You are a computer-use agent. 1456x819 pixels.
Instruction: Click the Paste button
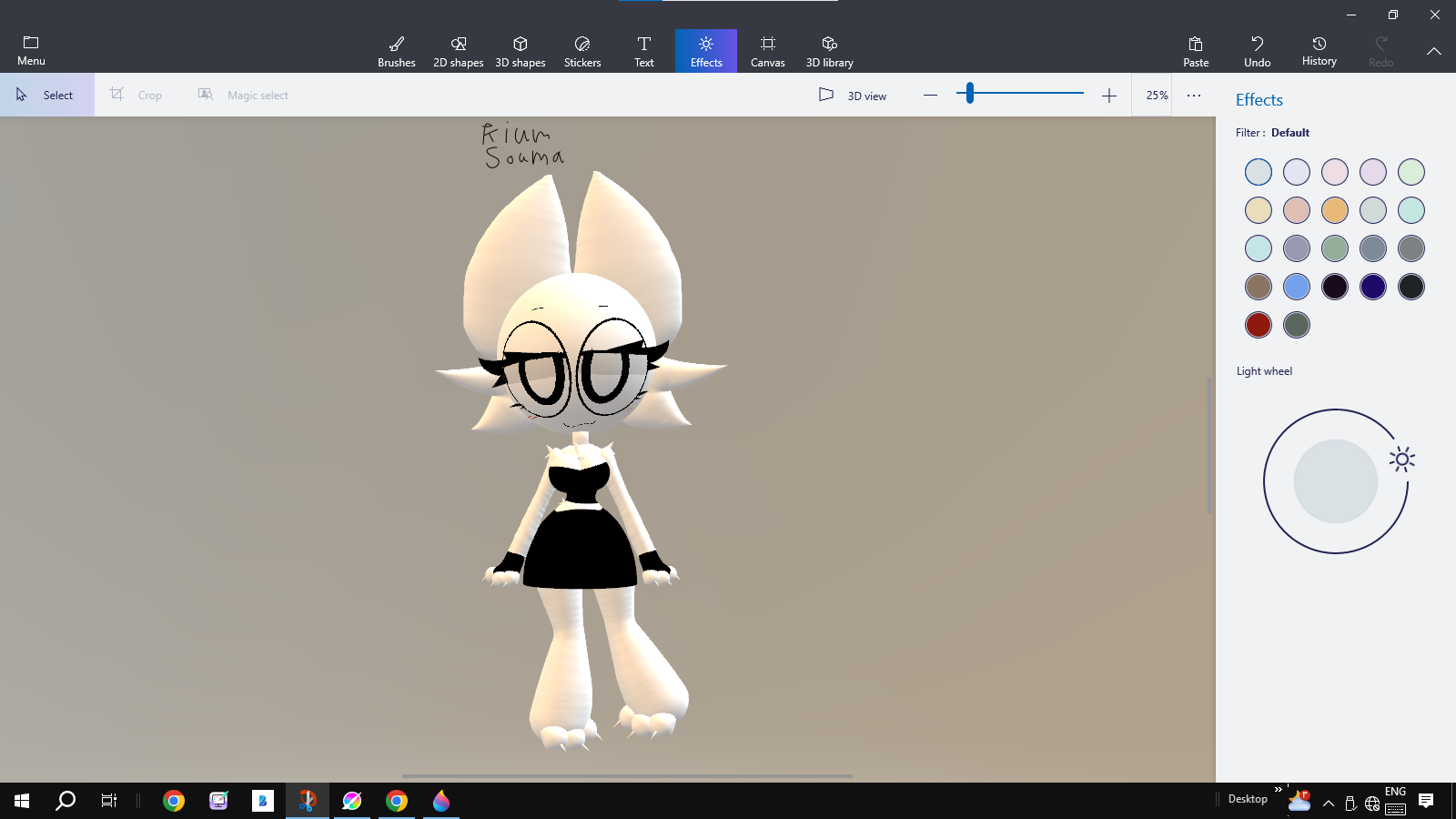1196,51
